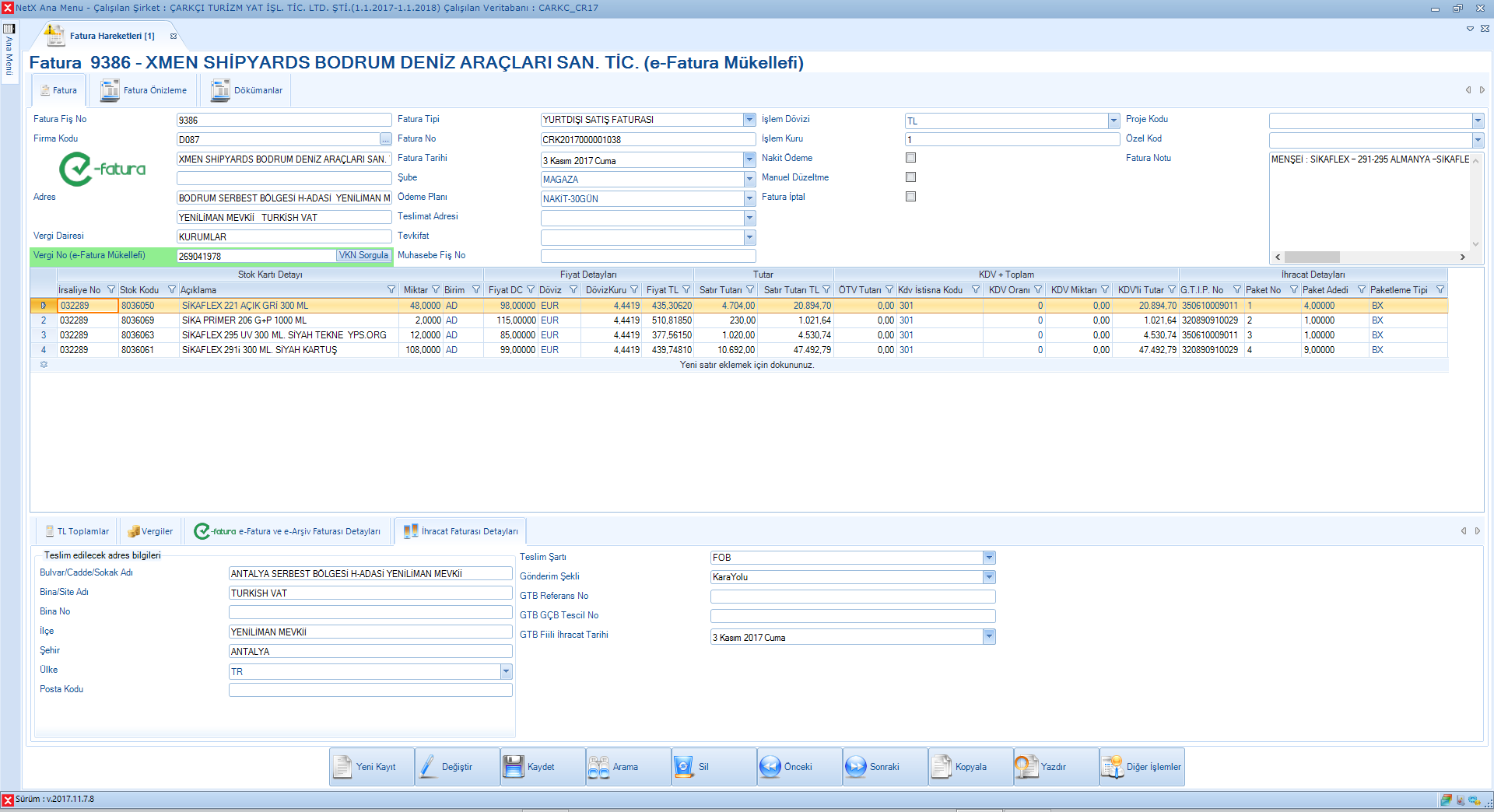The width and height of the screenshot is (1494, 812).
Task: Go to previous record with Önceki arrow
Action: pyautogui.click(x=770, y=767)
